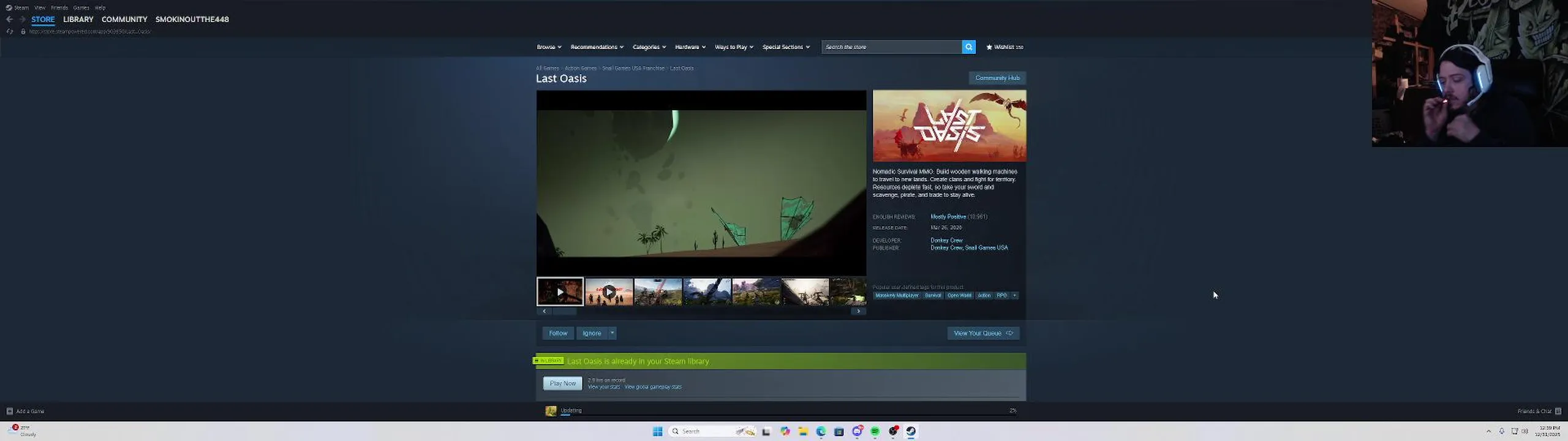Open Spotify from taskbar
This screenshot has width=1568, height=441.
[875, 431]
